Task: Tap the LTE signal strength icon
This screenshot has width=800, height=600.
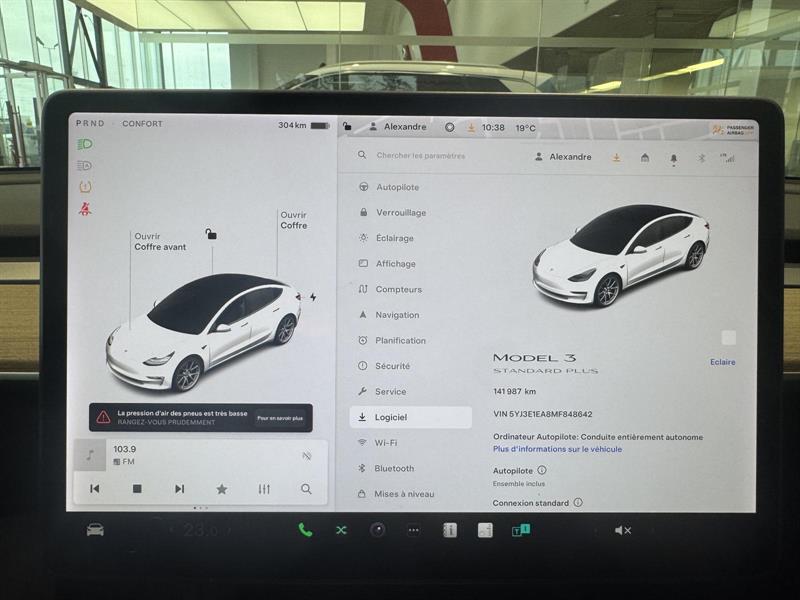Action: (728, 158)
